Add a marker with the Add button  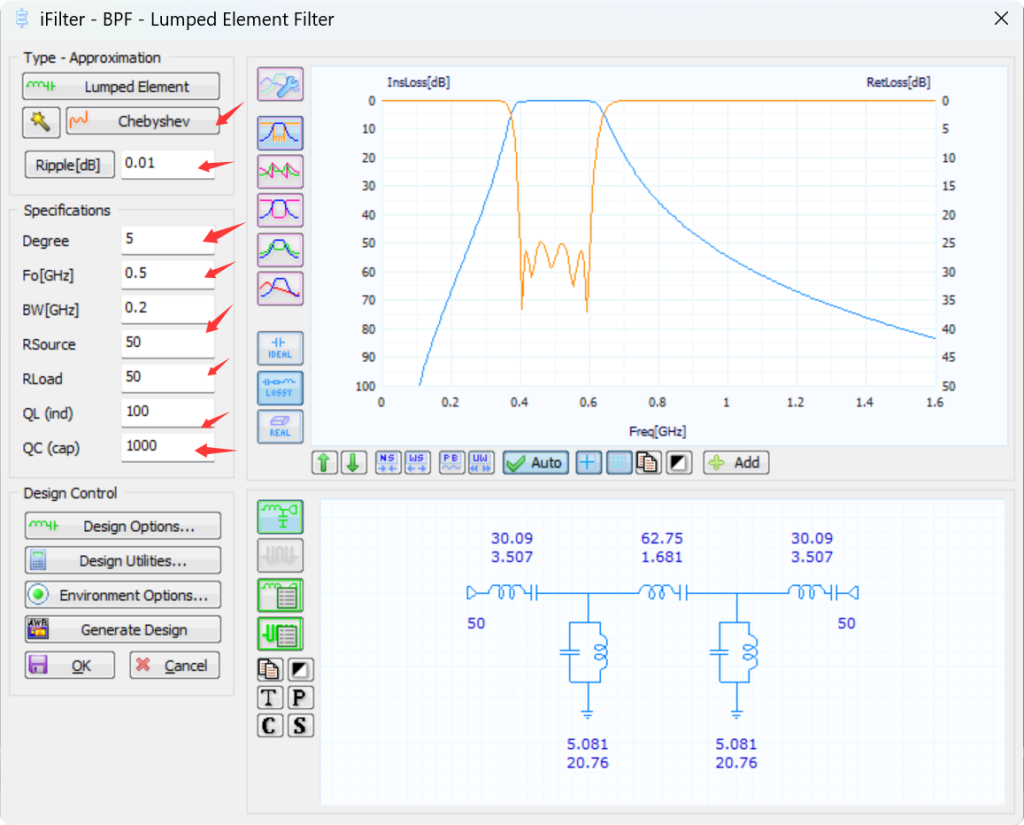pyautogui.click(x=736, y=462)
